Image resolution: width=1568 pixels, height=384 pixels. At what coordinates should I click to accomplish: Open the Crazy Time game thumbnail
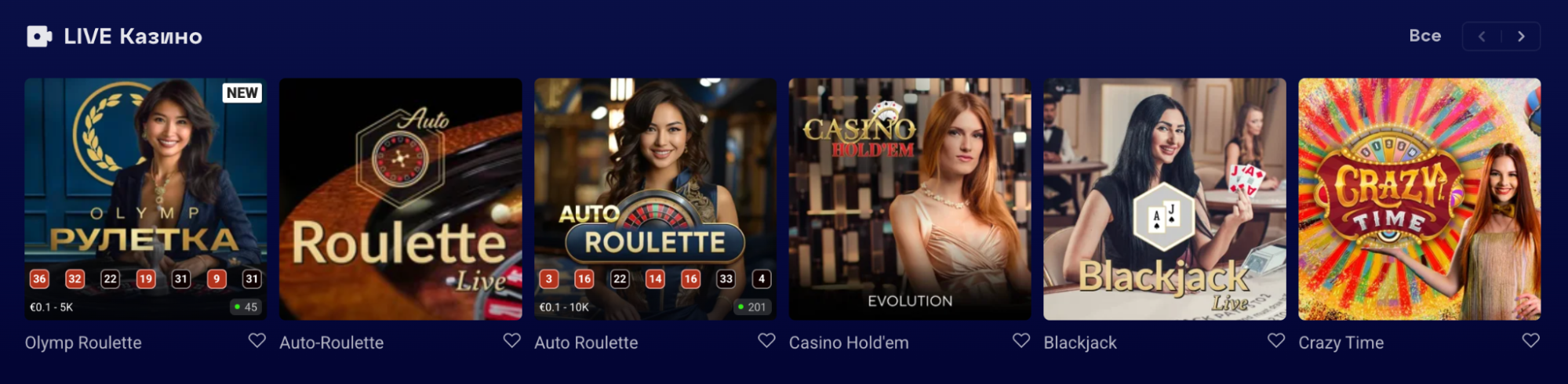coord(1420,199)
